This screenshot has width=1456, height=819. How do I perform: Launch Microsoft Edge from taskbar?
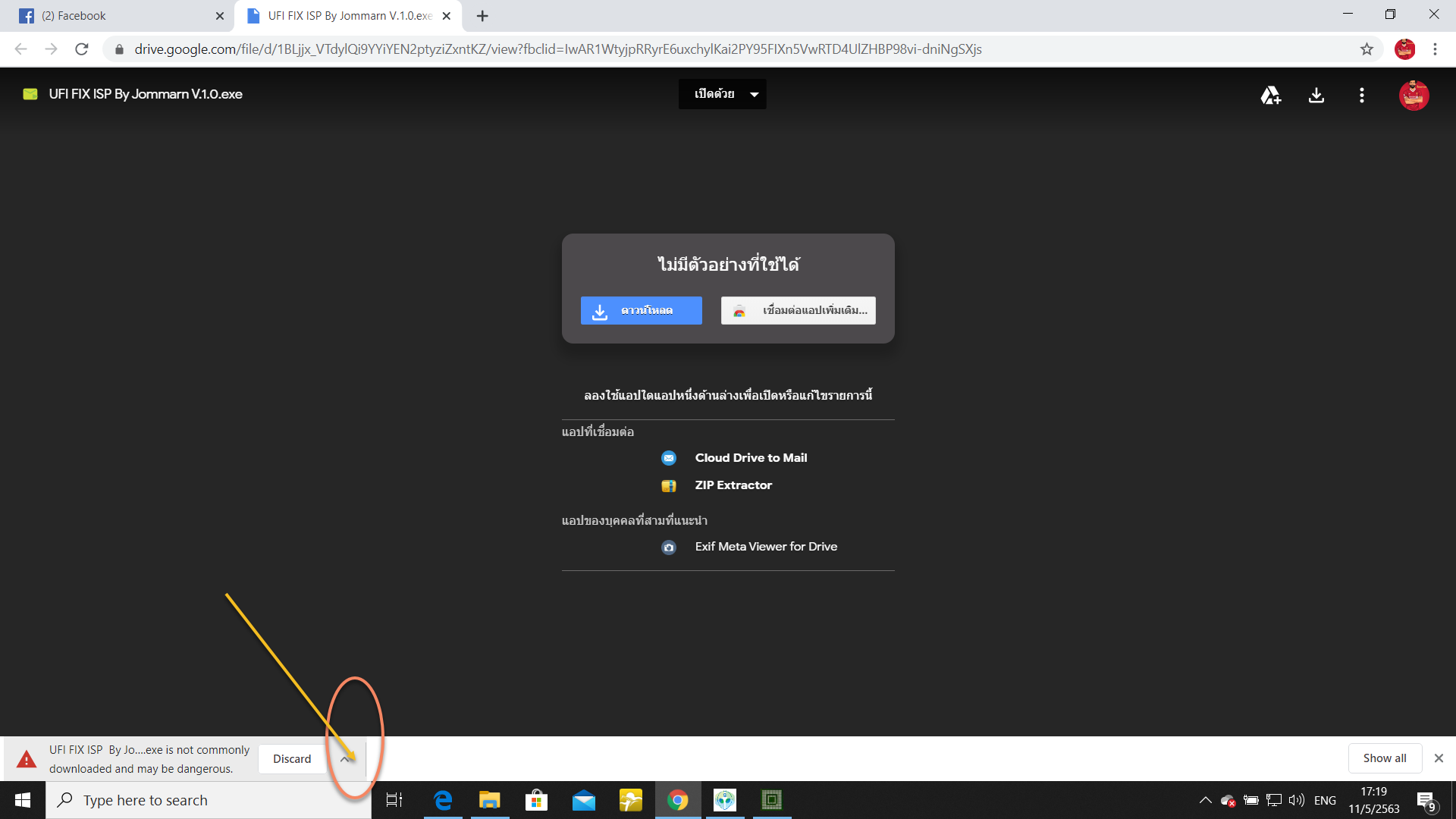click(x=443, y=800)
